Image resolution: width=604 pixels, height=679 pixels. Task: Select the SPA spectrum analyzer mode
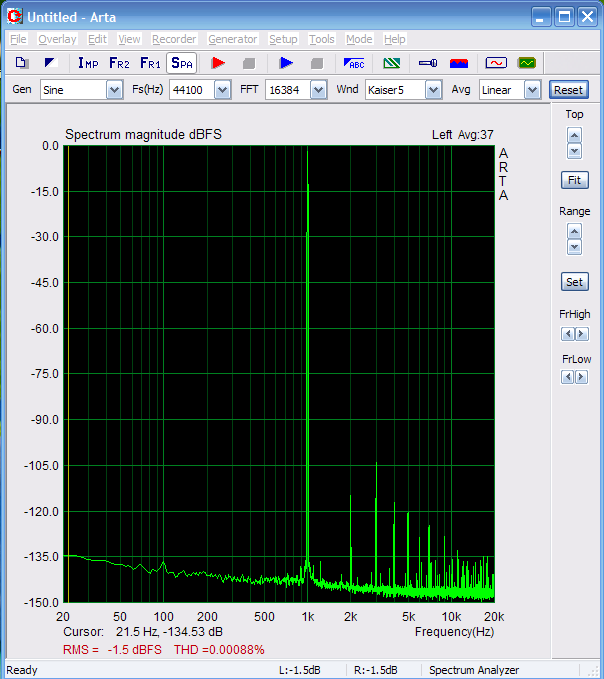(182, 63)
